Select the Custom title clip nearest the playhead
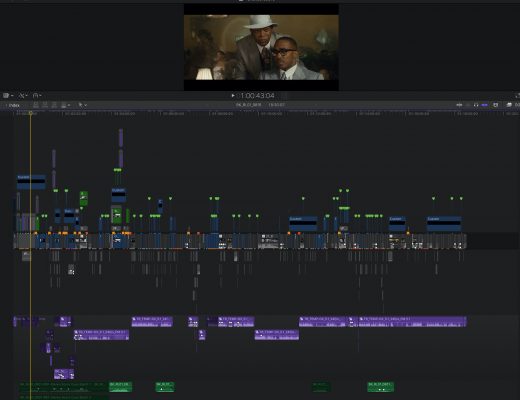Viewport: 520px width, 400px height. 31,182
